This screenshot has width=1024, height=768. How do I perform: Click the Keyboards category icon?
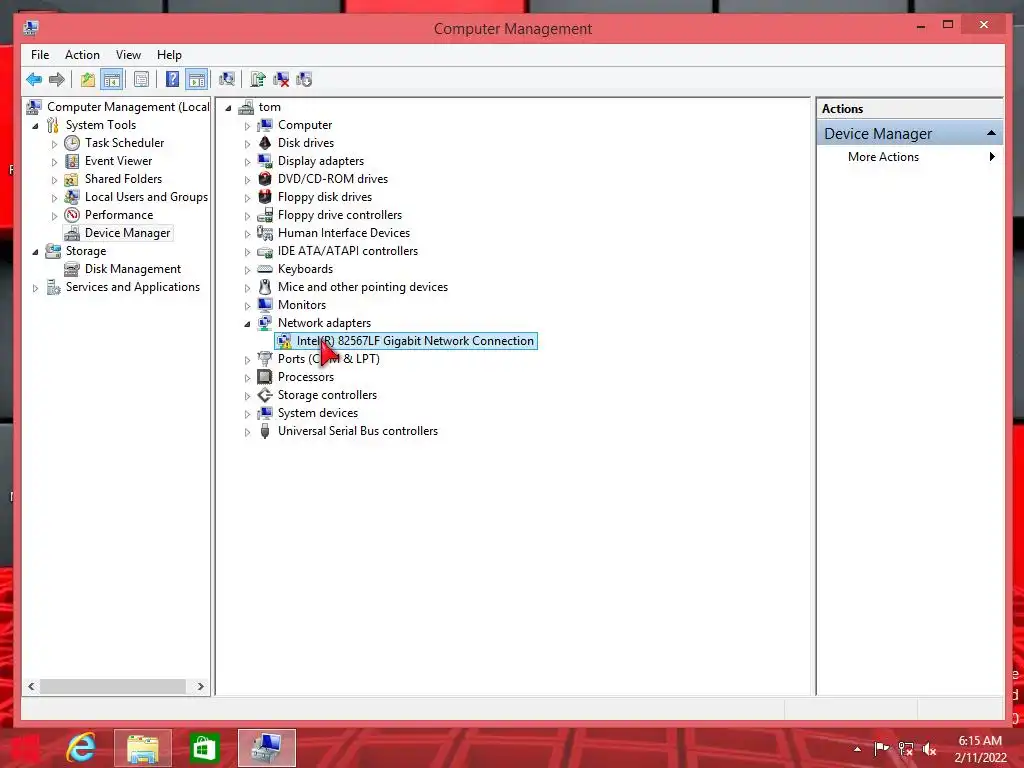click(264, 268)
